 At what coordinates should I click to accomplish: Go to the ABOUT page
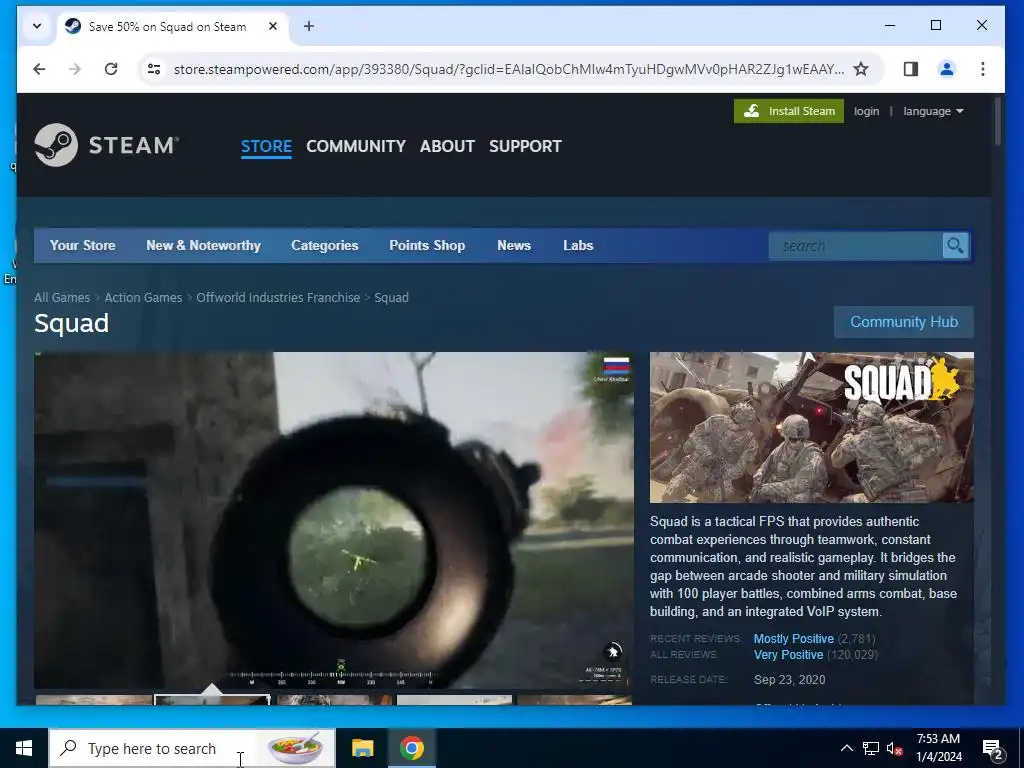coord(447,146)
